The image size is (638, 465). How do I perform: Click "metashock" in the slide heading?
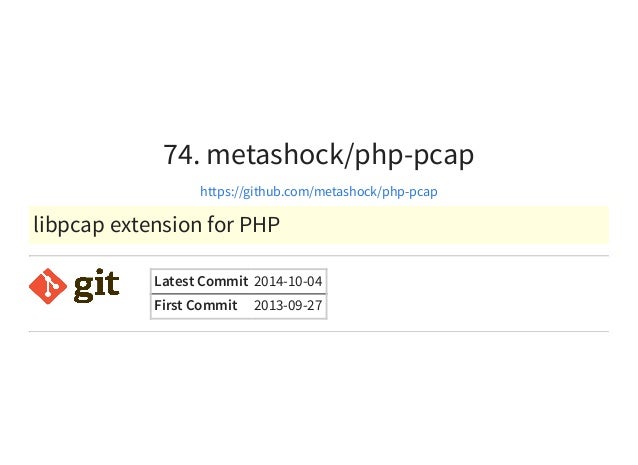coord(275,154)
